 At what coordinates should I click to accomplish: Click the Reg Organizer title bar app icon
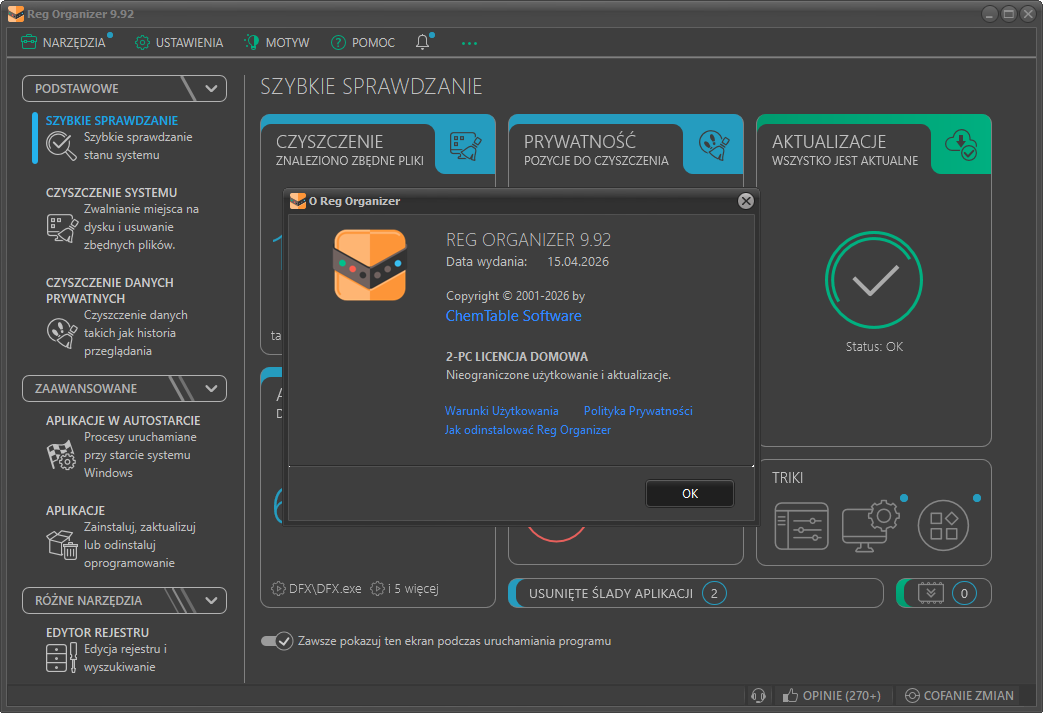click(16, 14)
